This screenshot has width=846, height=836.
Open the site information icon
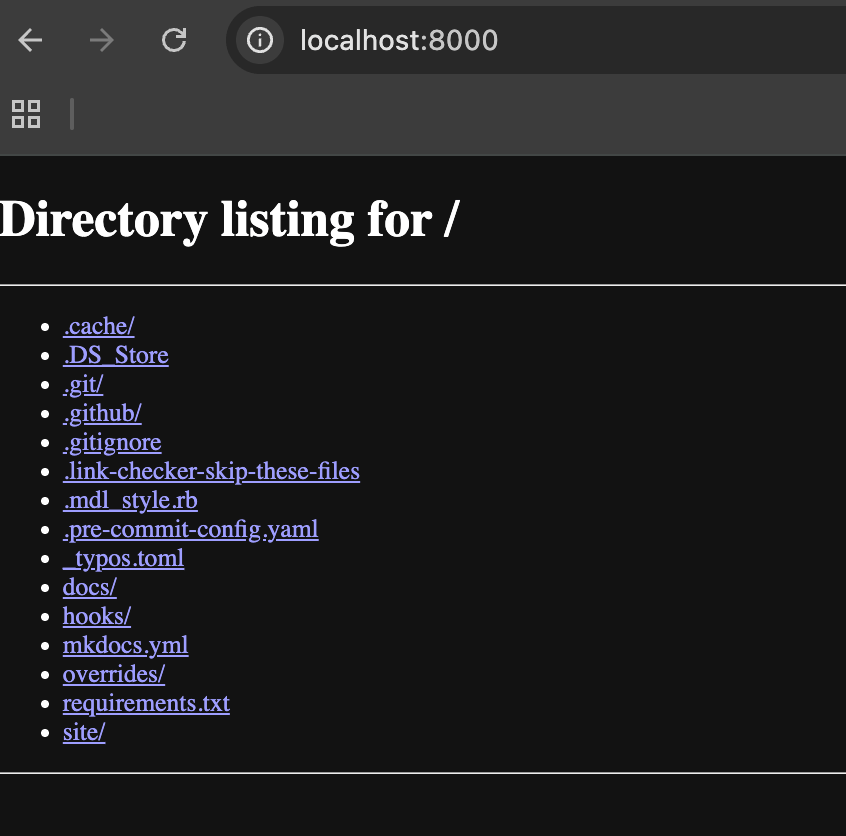pos(260,40)
